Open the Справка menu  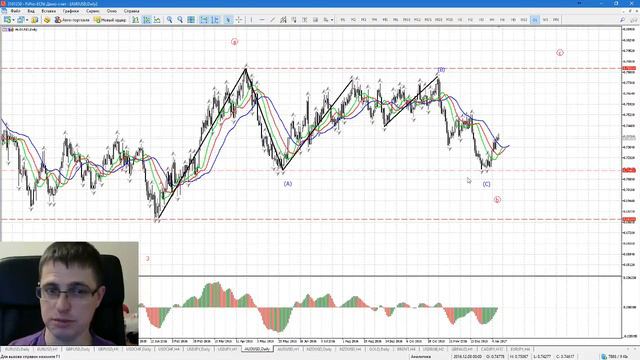pos(131,11)
